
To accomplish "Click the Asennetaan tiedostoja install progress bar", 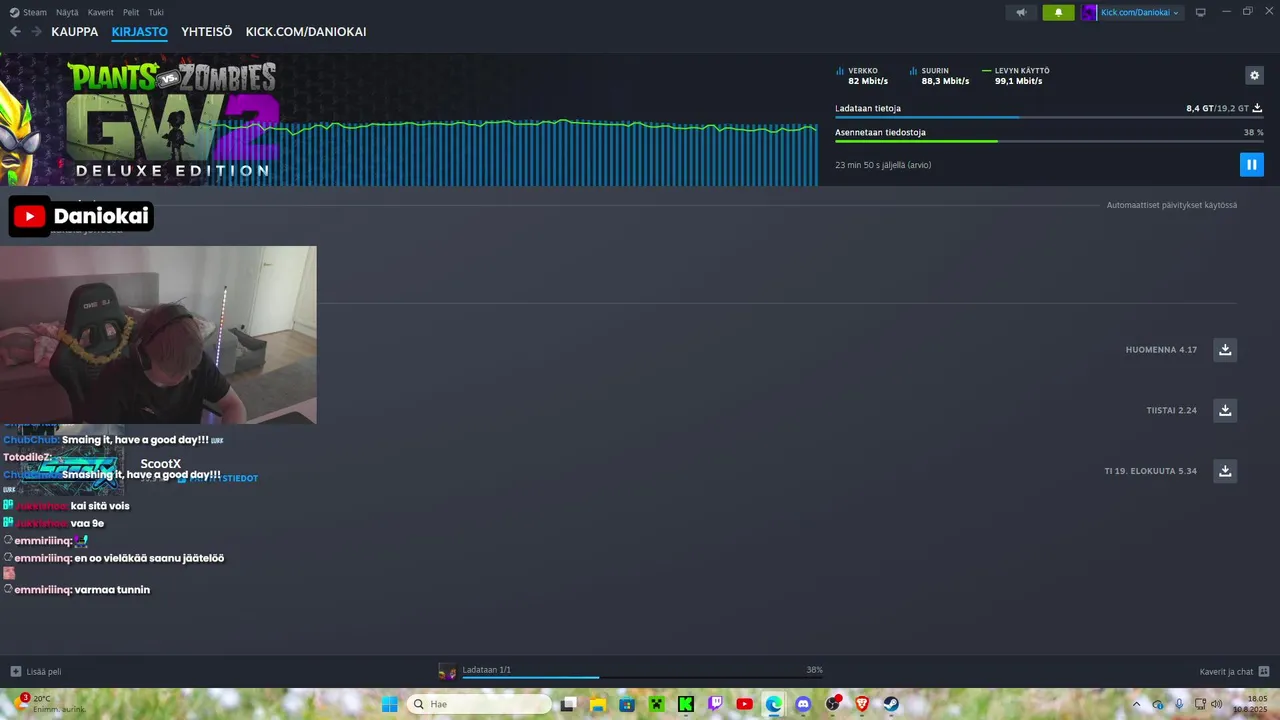I will point(1049,141).
